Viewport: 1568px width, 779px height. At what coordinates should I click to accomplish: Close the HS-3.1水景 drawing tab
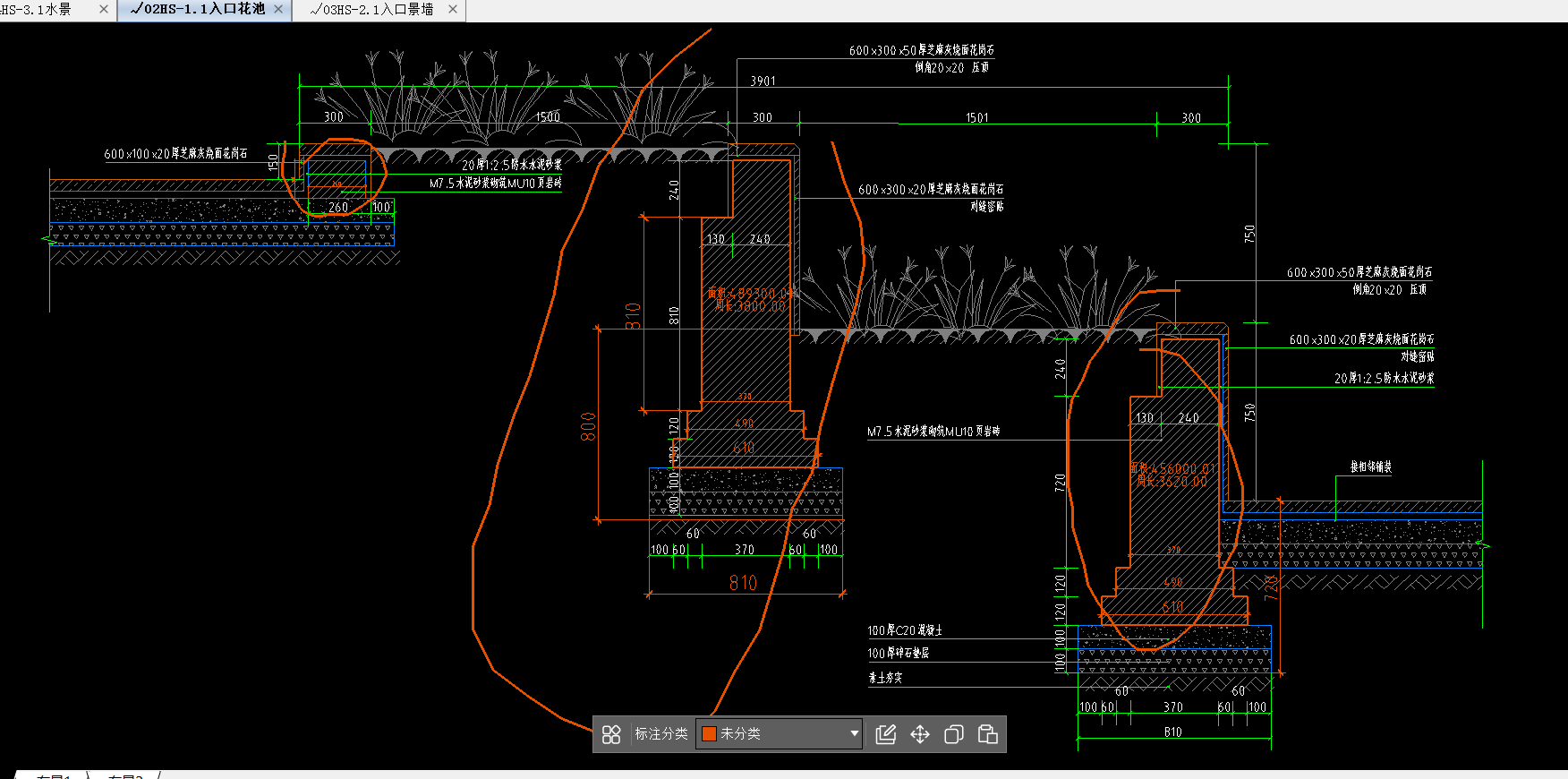point(104,9)
